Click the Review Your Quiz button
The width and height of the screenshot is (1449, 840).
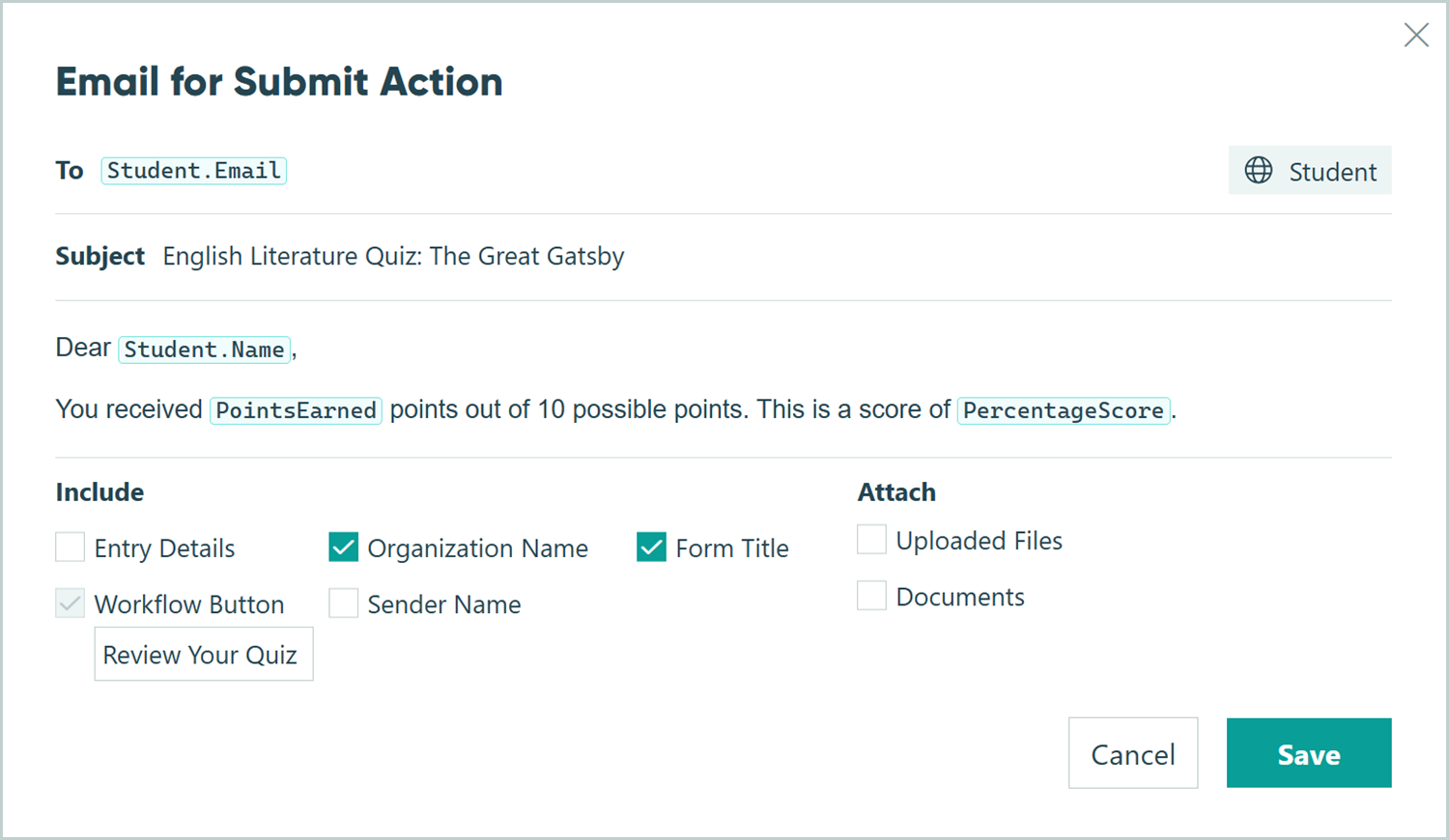(x=203, y=654)
